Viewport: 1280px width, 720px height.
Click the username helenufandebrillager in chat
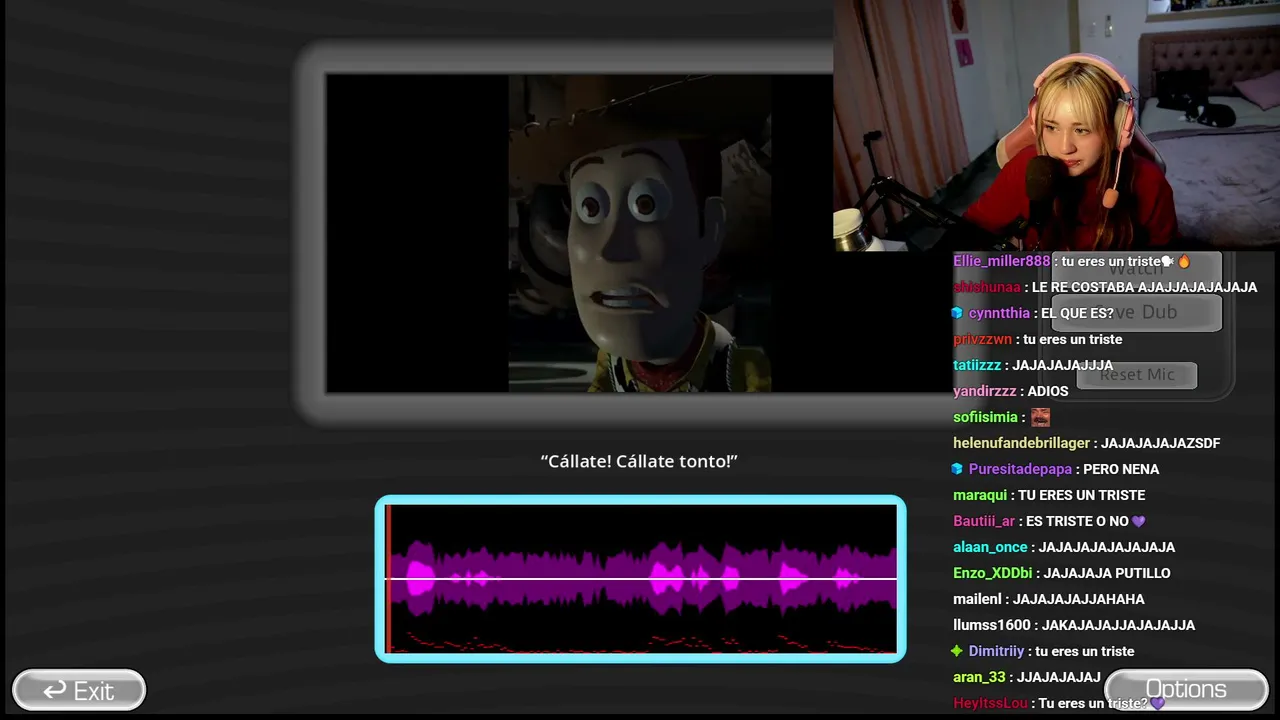point(1022,443)
